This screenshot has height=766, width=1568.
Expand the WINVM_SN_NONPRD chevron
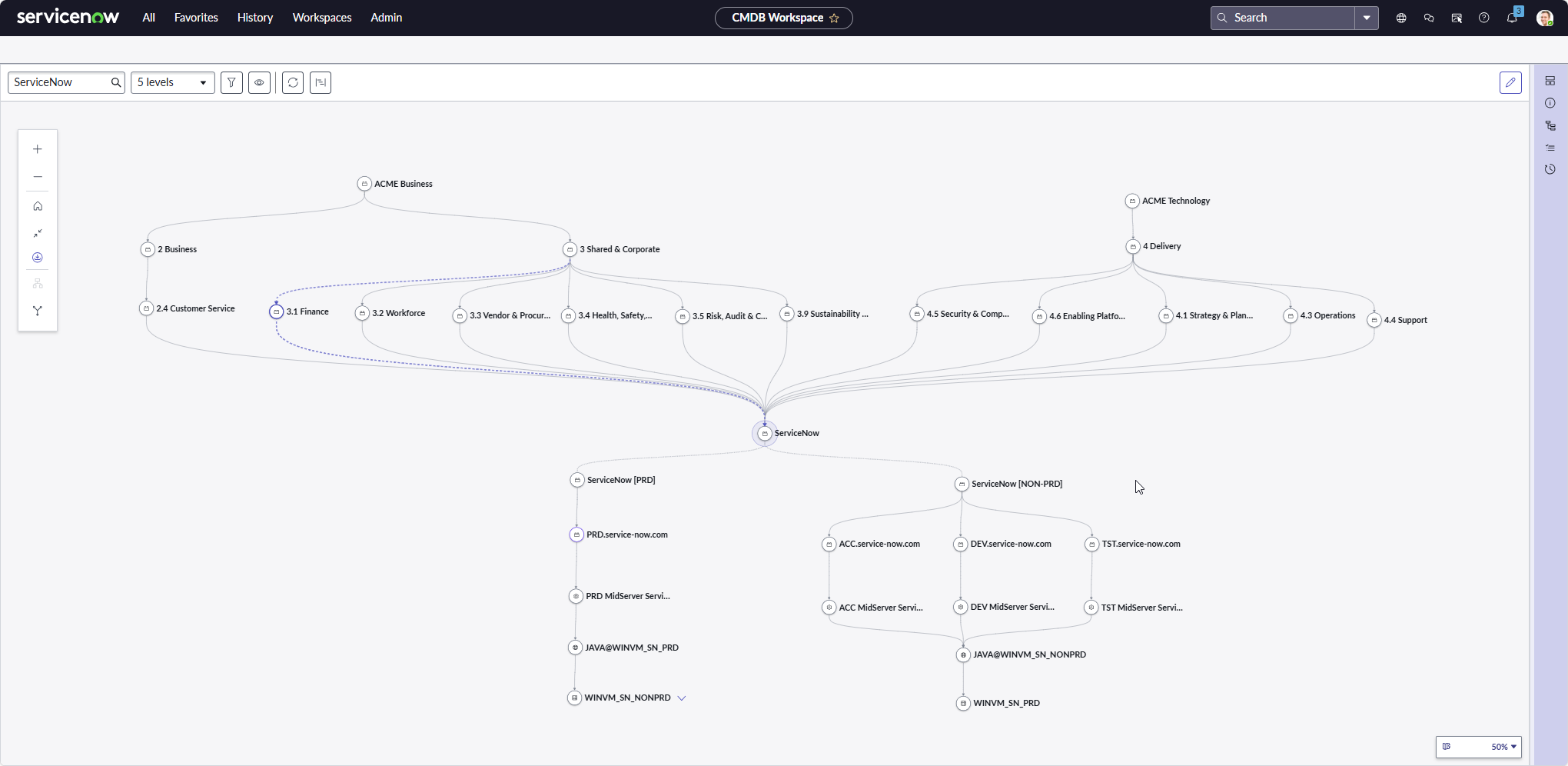point(681,698)
